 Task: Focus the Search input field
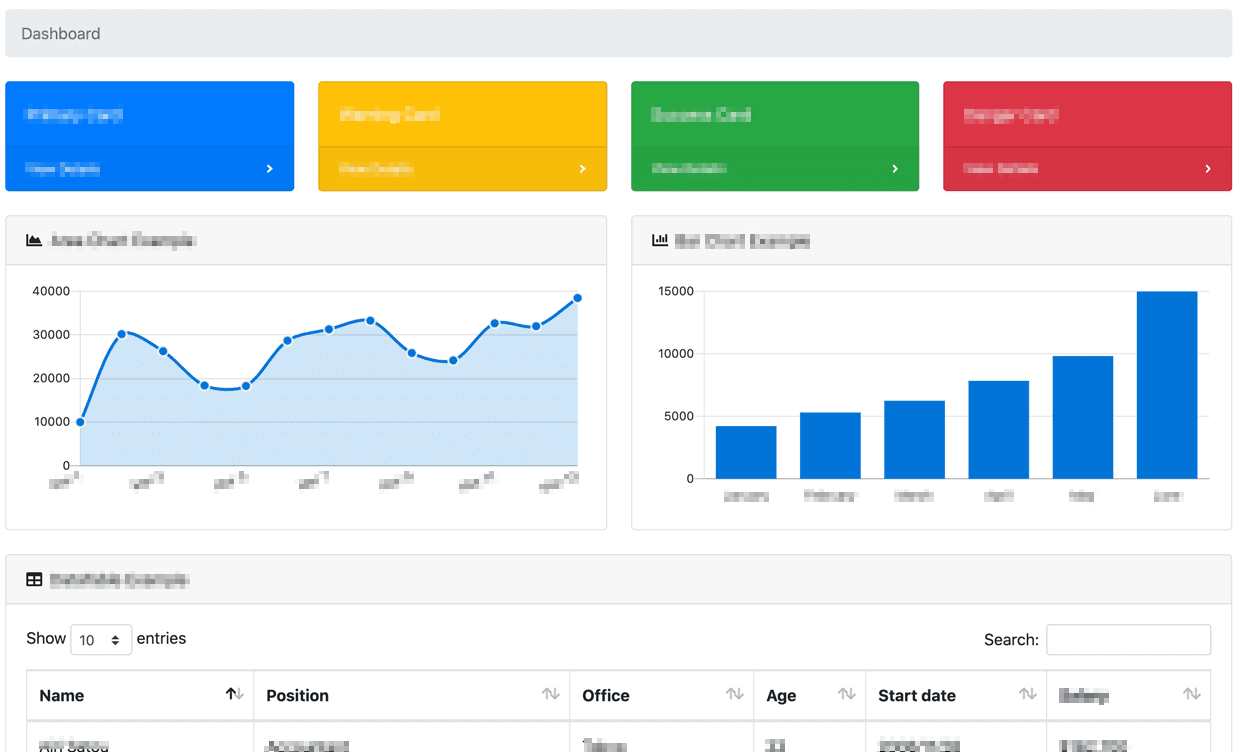point(1128,640)
